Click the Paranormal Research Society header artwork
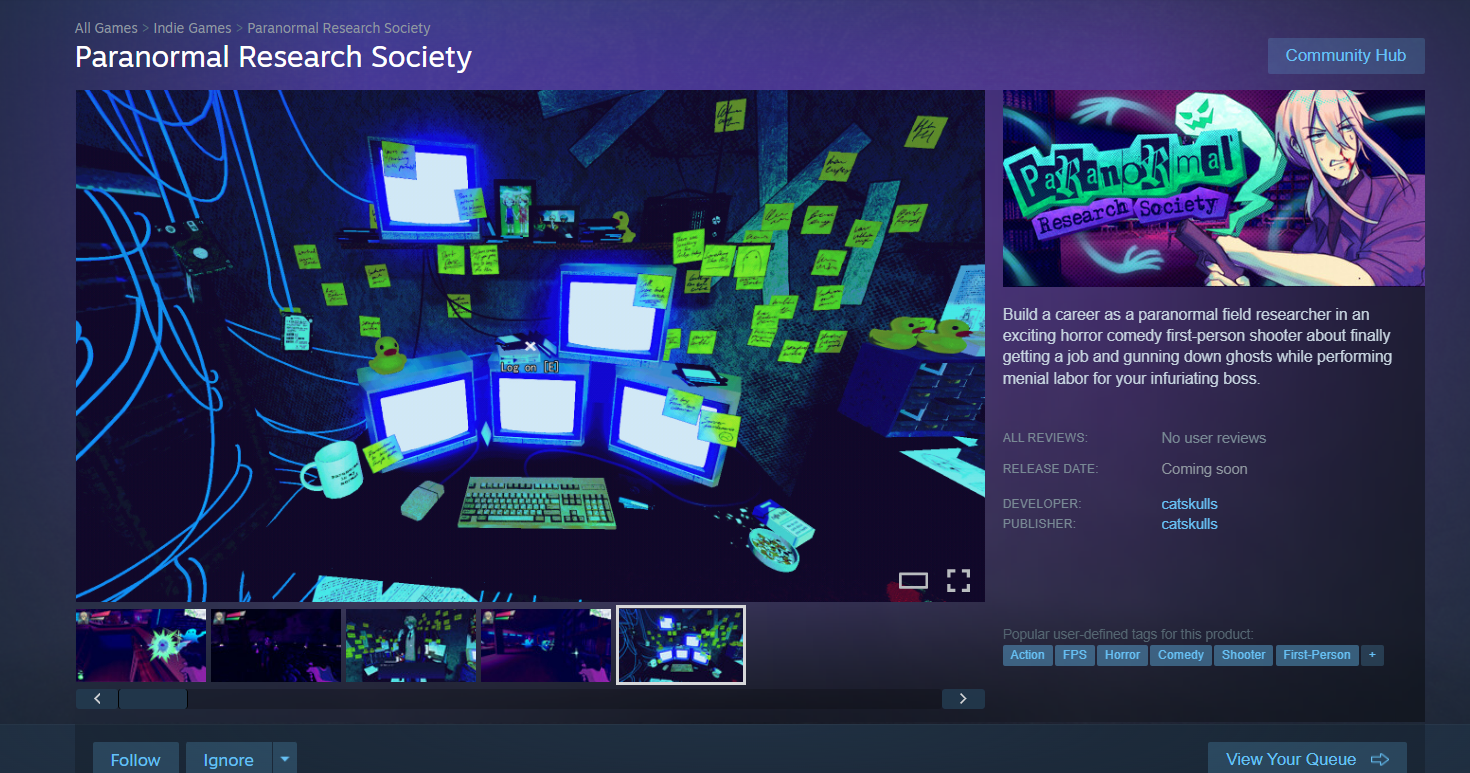Viewport: 1470px width, 773px height. [1214, 188]
